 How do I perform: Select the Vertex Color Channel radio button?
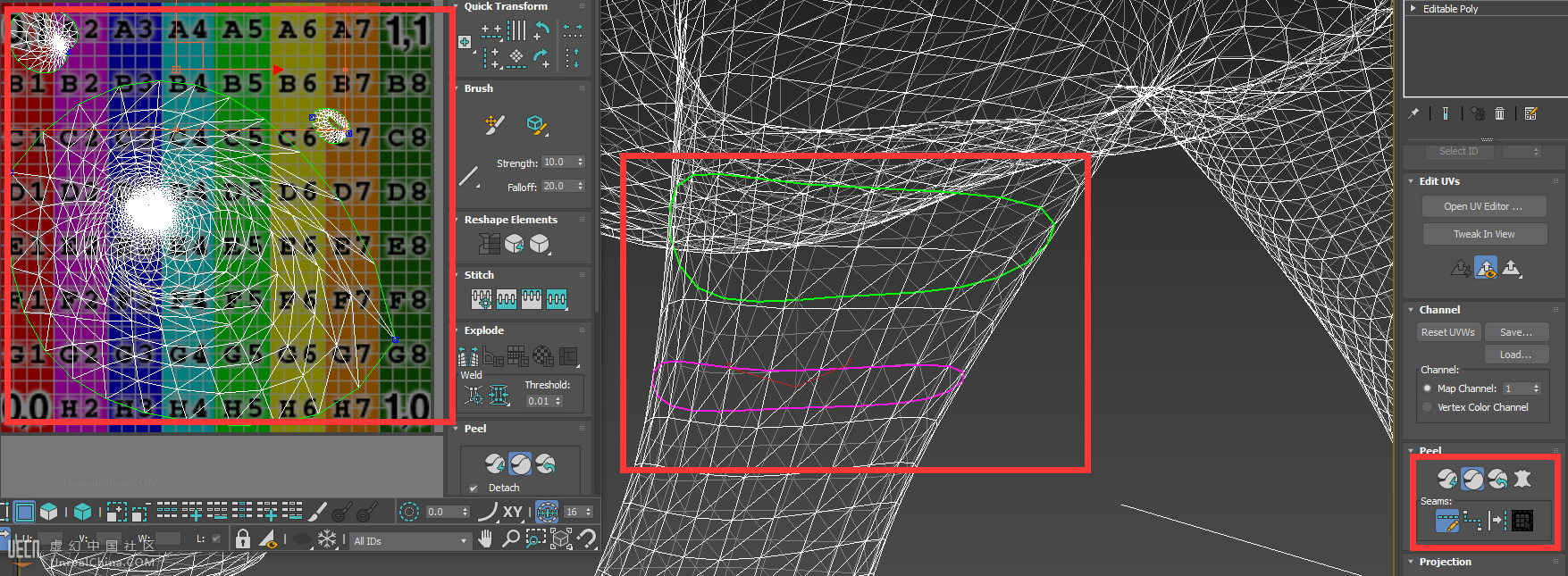coord(1427,407)
